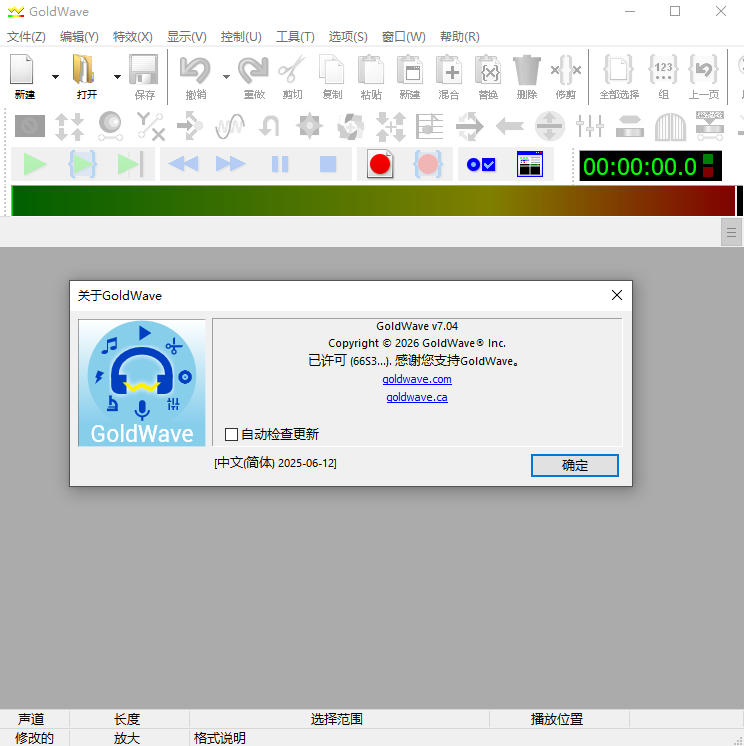This screenshot has width=744, height=746.
Task: Click the GoldWave logo image in dialog
Action: pyautogui.click(x=142, y=383)
